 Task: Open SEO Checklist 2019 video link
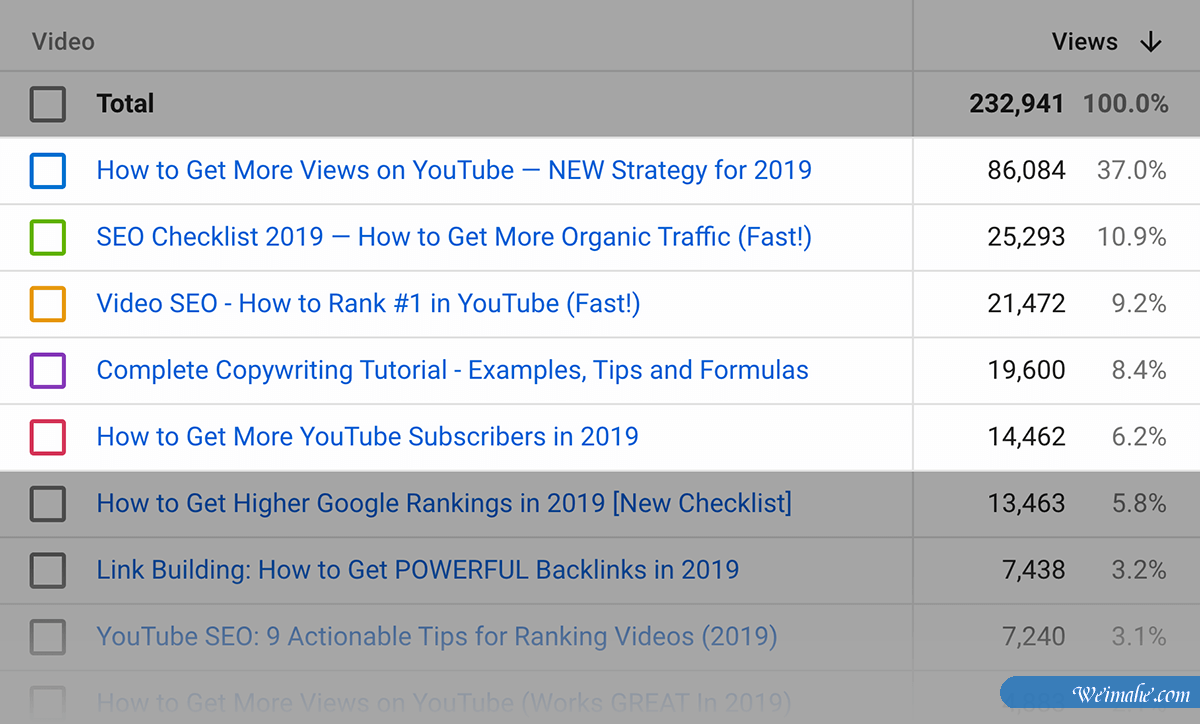[454, 237]
